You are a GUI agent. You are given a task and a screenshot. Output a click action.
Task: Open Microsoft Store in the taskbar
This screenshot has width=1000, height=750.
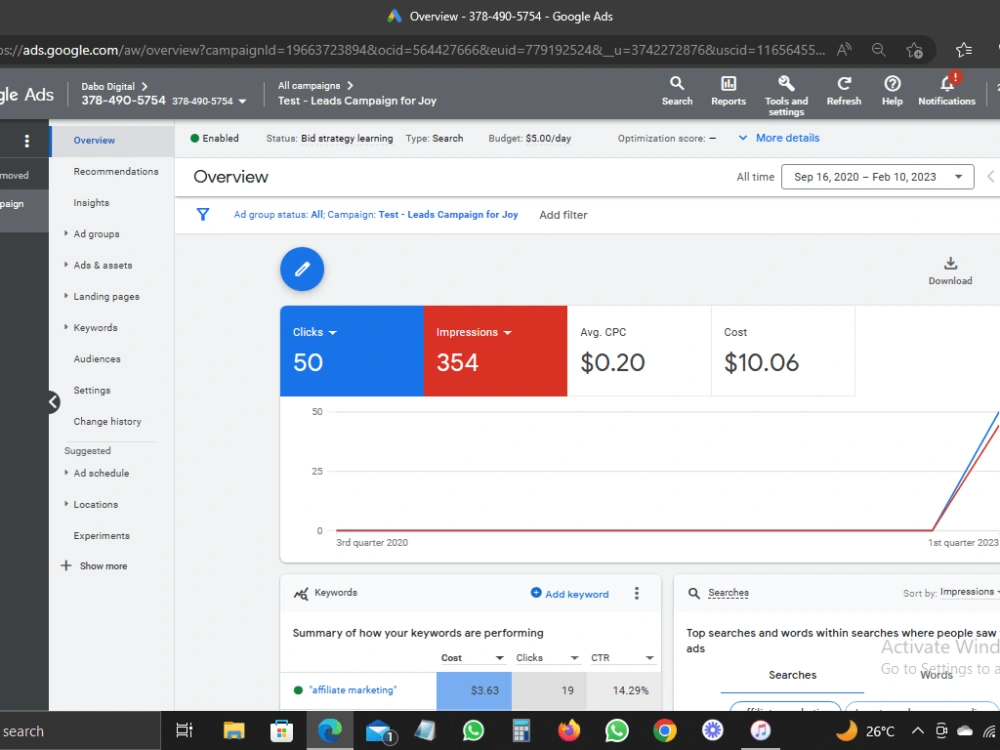click(x=281, y=730)
